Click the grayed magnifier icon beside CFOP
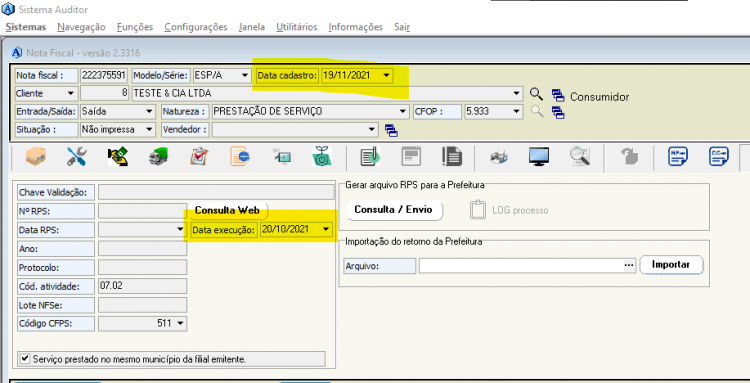Screen dimensions: 750x383 click(537, 111)
